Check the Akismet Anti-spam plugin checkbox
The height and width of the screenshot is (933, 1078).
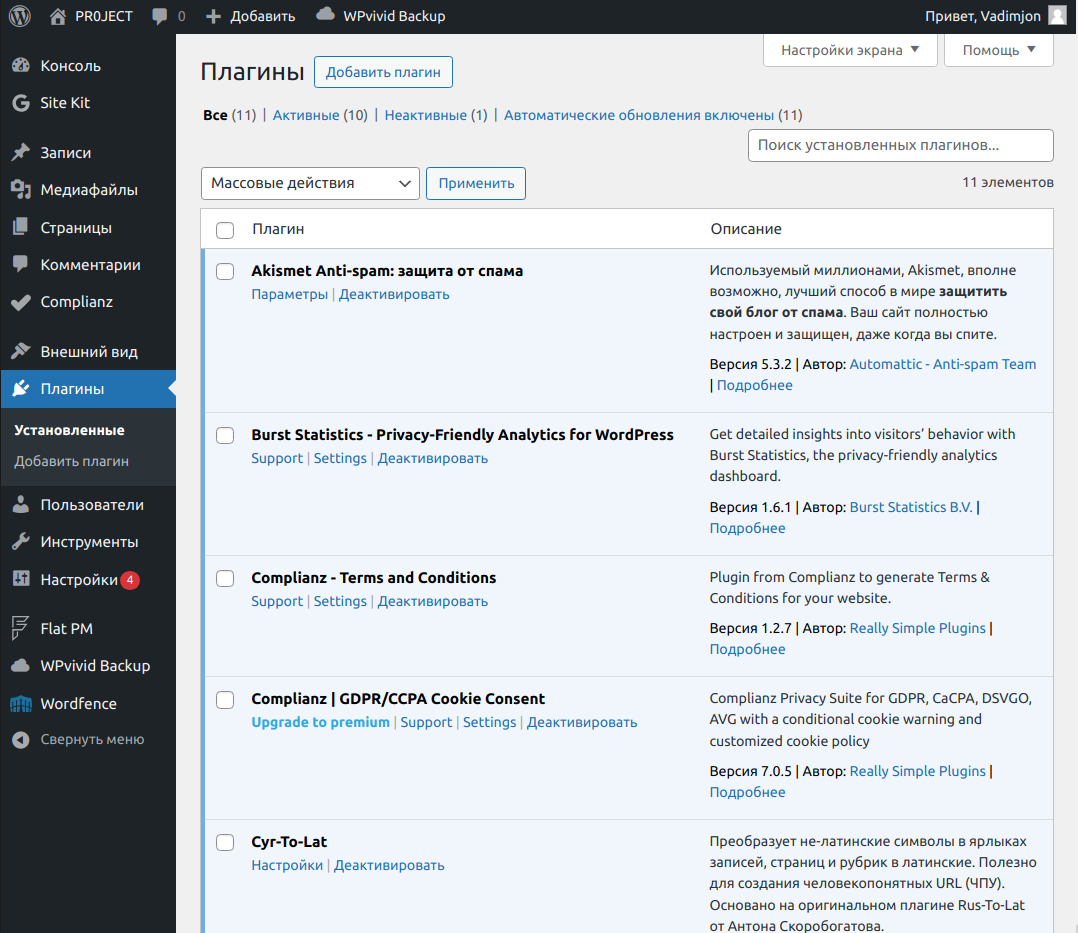click(x=225, y=271)
